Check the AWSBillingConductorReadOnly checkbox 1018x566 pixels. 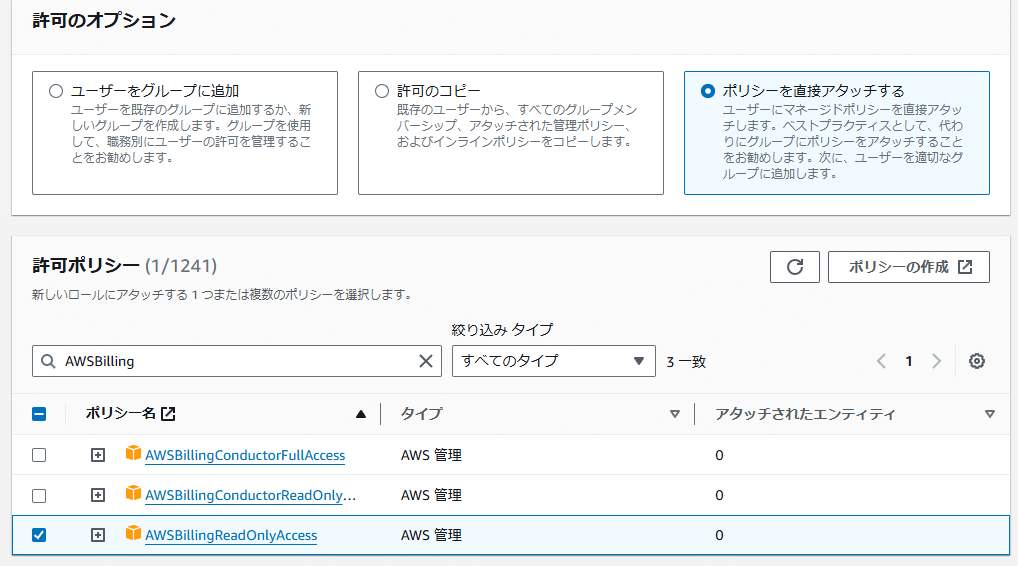click(x=39, y=495)
